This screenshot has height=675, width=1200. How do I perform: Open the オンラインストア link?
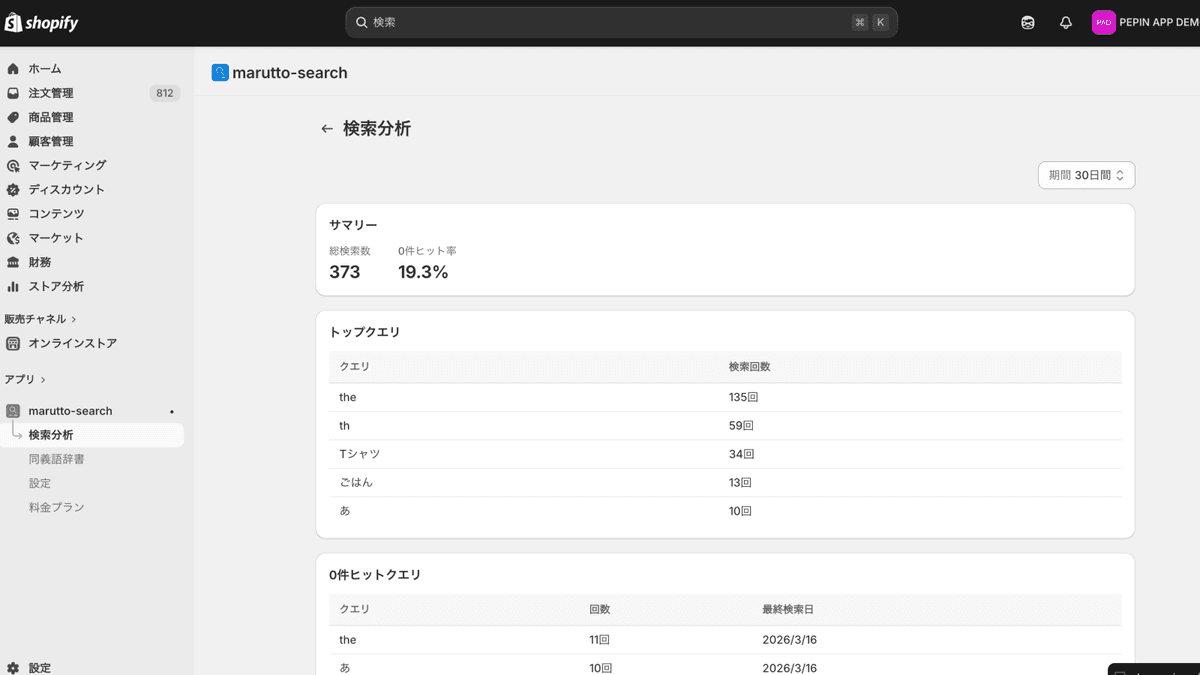point(70,342)
